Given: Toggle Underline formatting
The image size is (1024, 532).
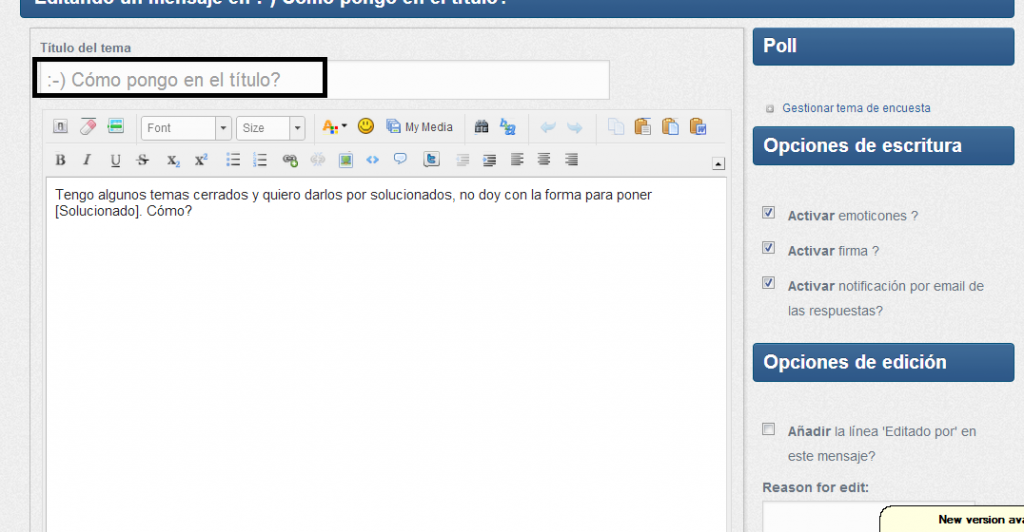Looking at the screenshot, I should 115,160.
